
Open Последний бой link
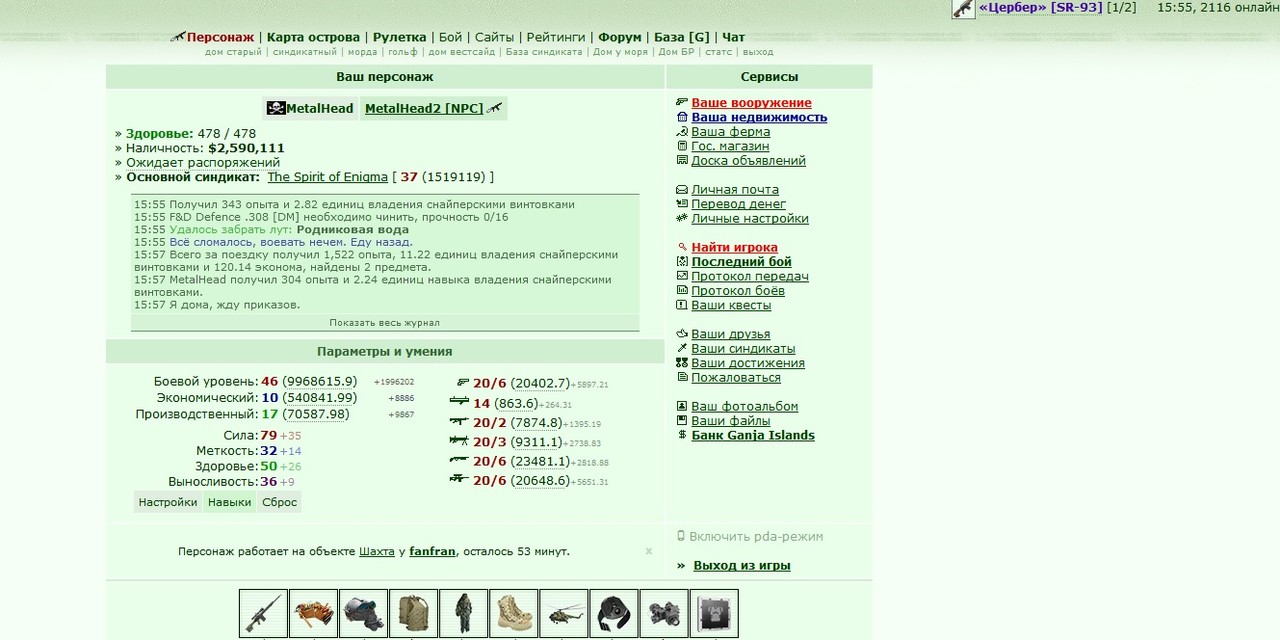click(x=741, y=262)
